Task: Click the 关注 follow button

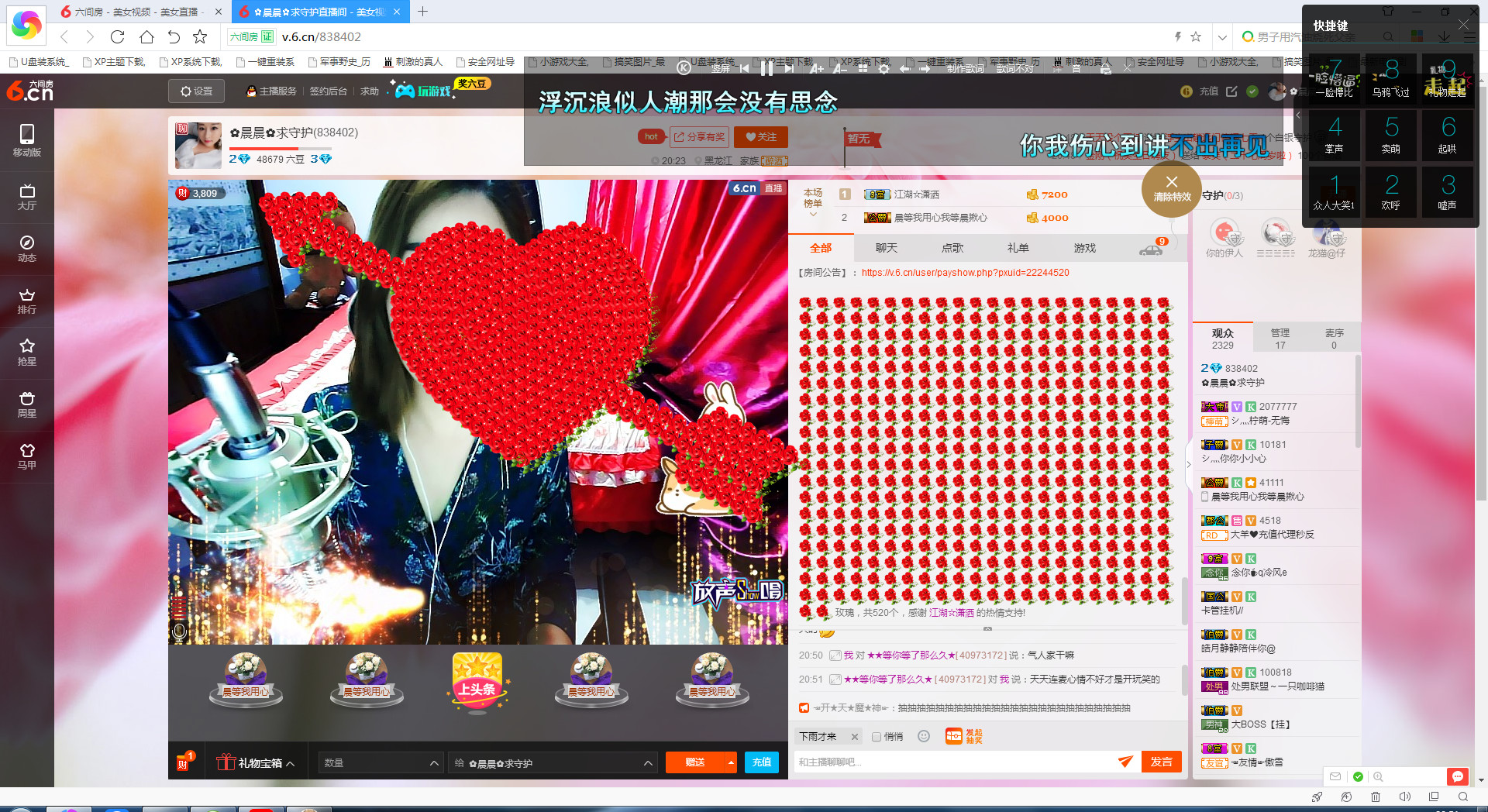Action: coord(761,137)
